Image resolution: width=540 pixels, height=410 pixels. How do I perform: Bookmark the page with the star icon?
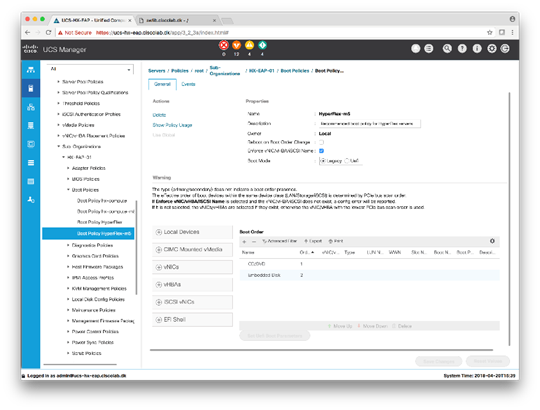point(490,32)
